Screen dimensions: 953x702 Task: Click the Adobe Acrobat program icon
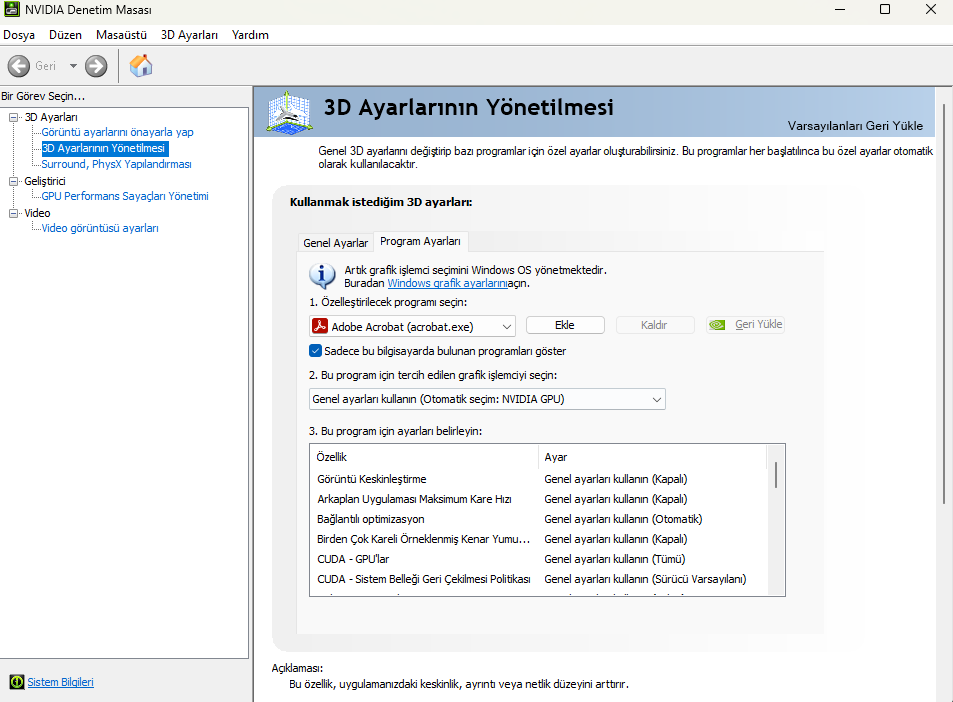point(320,326)
